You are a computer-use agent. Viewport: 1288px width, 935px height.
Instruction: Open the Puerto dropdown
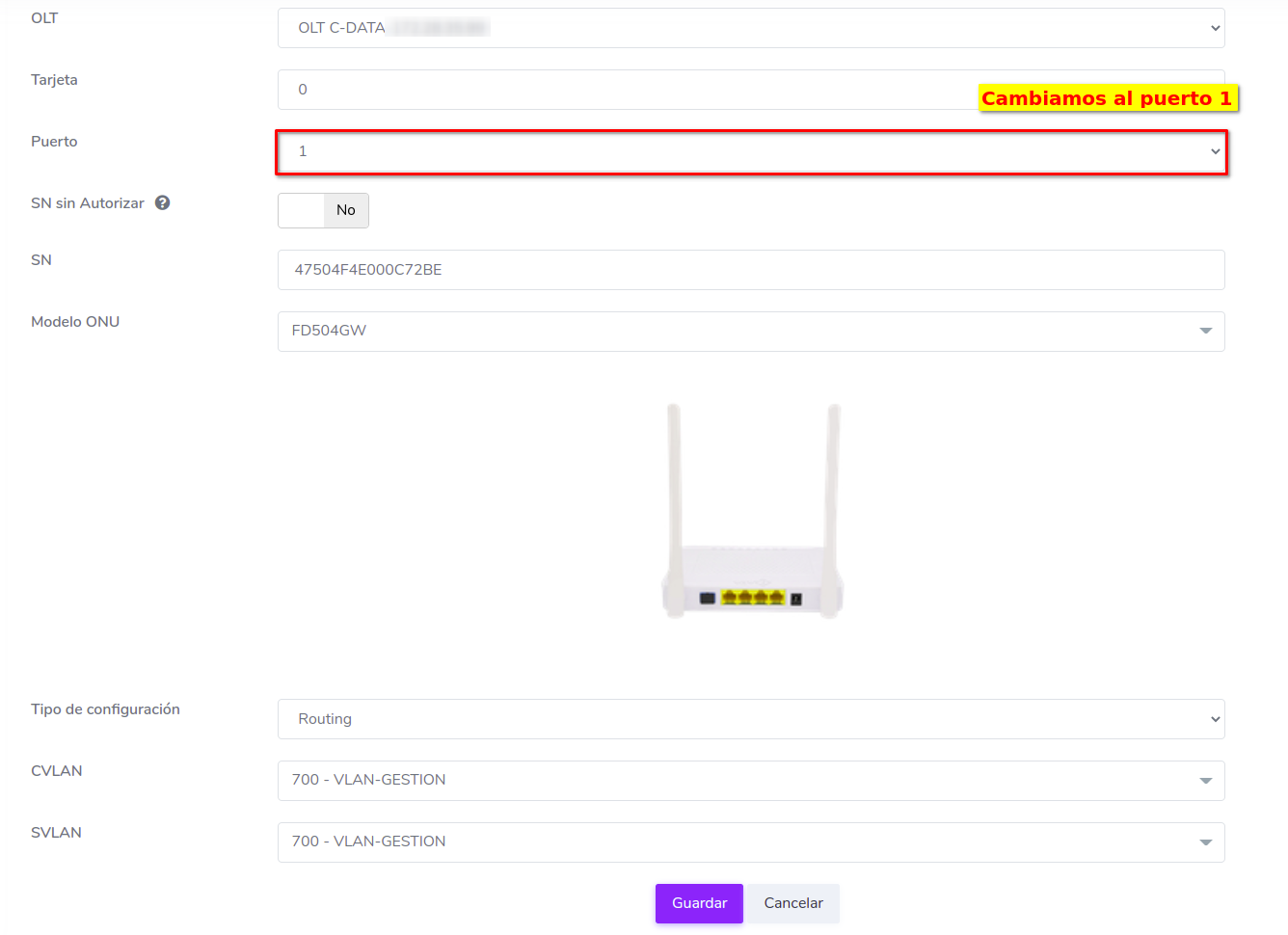point(750,151)
